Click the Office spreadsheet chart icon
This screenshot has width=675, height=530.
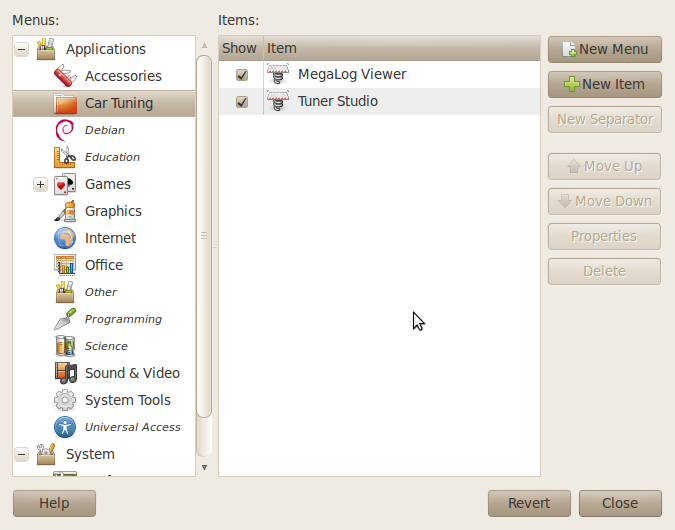coord(65,265)
